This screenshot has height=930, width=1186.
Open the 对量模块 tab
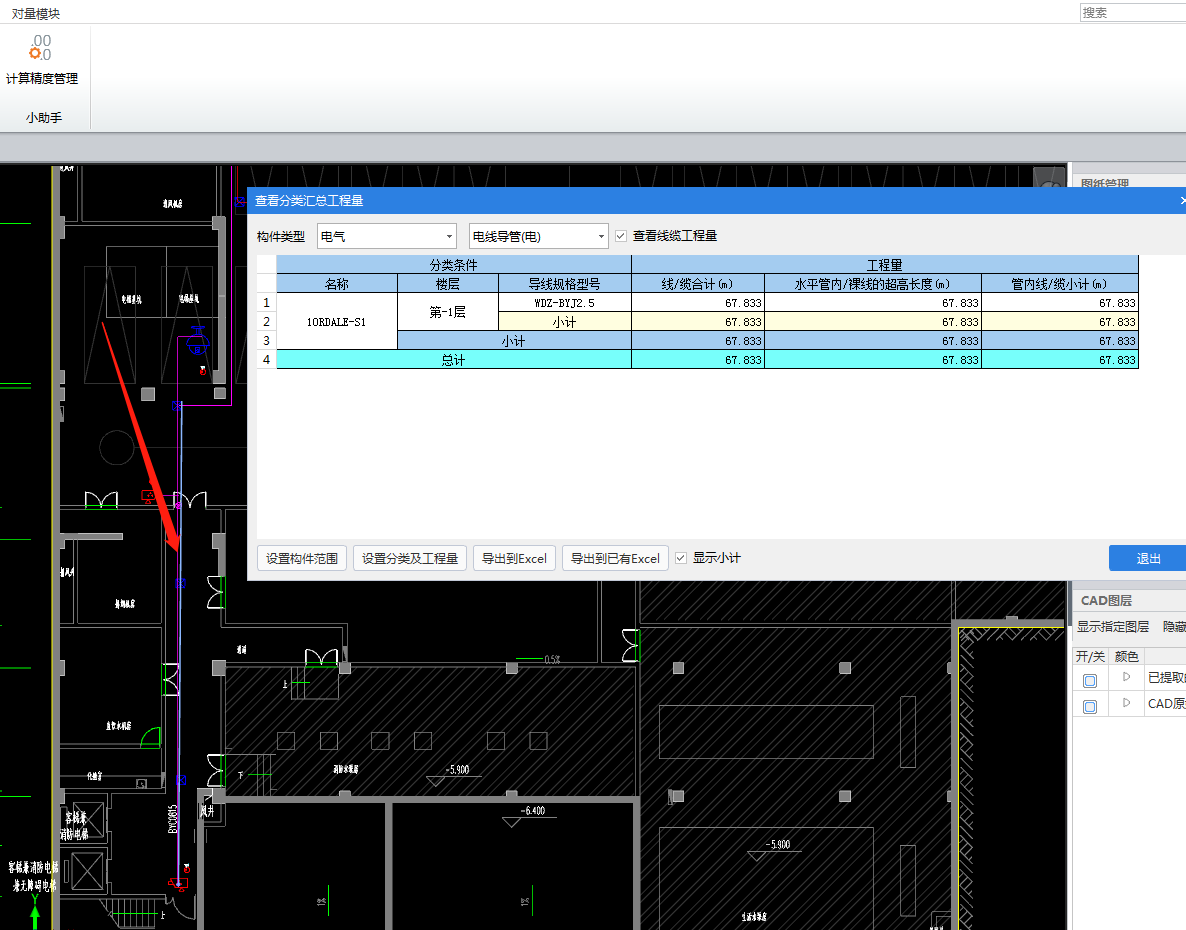tap(36, 14)
